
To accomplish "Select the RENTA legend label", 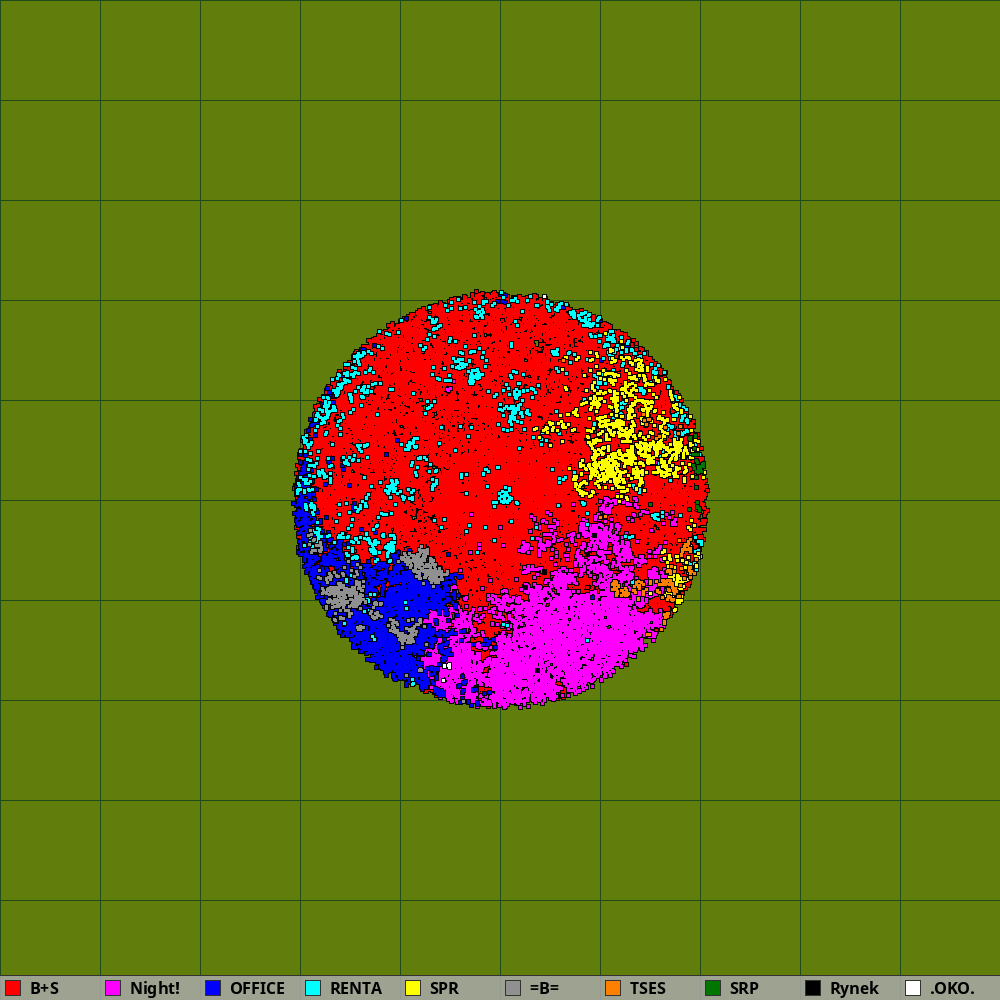I will pos(356,988).
